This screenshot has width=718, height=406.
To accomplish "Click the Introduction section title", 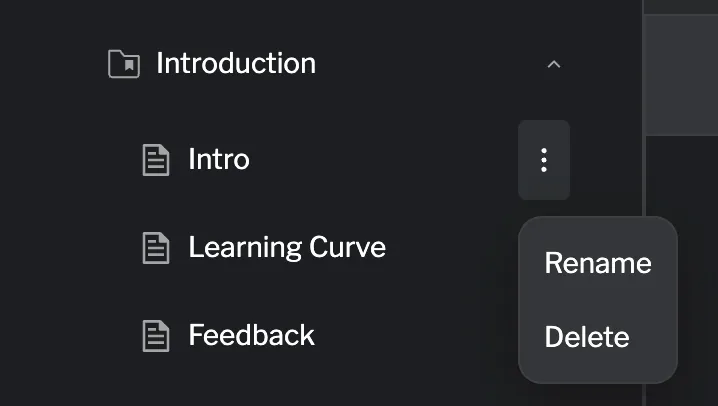I will pos(235,64).
